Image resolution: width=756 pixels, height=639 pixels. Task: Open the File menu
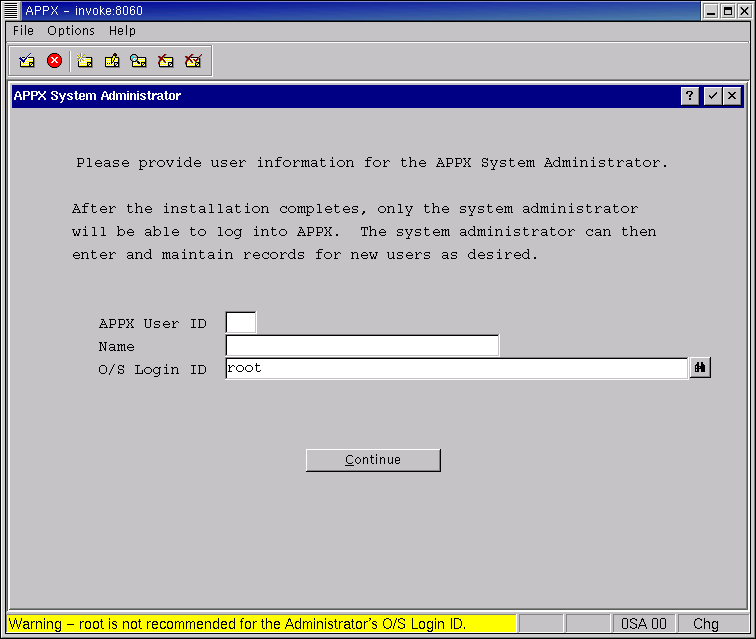(23, 31)
